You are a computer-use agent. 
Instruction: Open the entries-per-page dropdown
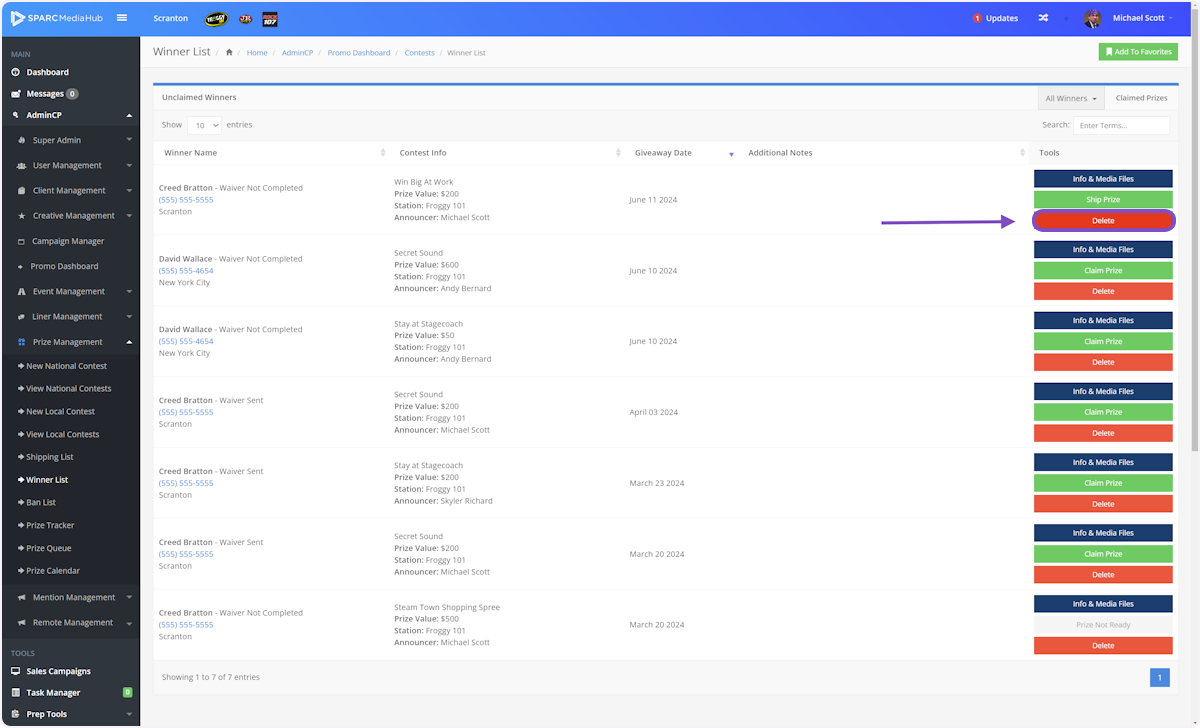coord(204,126)
